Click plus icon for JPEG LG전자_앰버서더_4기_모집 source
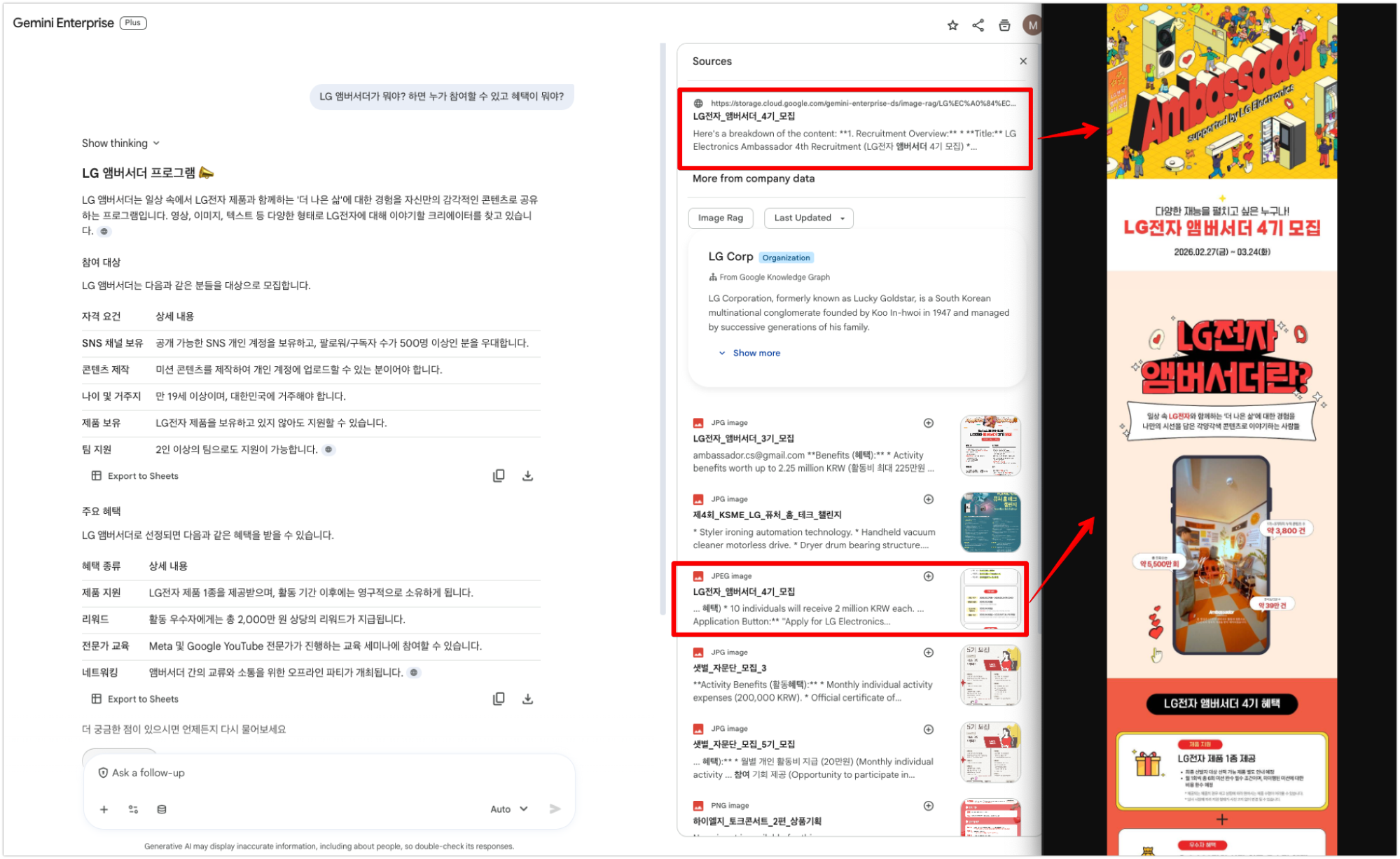This screenshot has width=1400, height=859. click(x=928, y=577)
